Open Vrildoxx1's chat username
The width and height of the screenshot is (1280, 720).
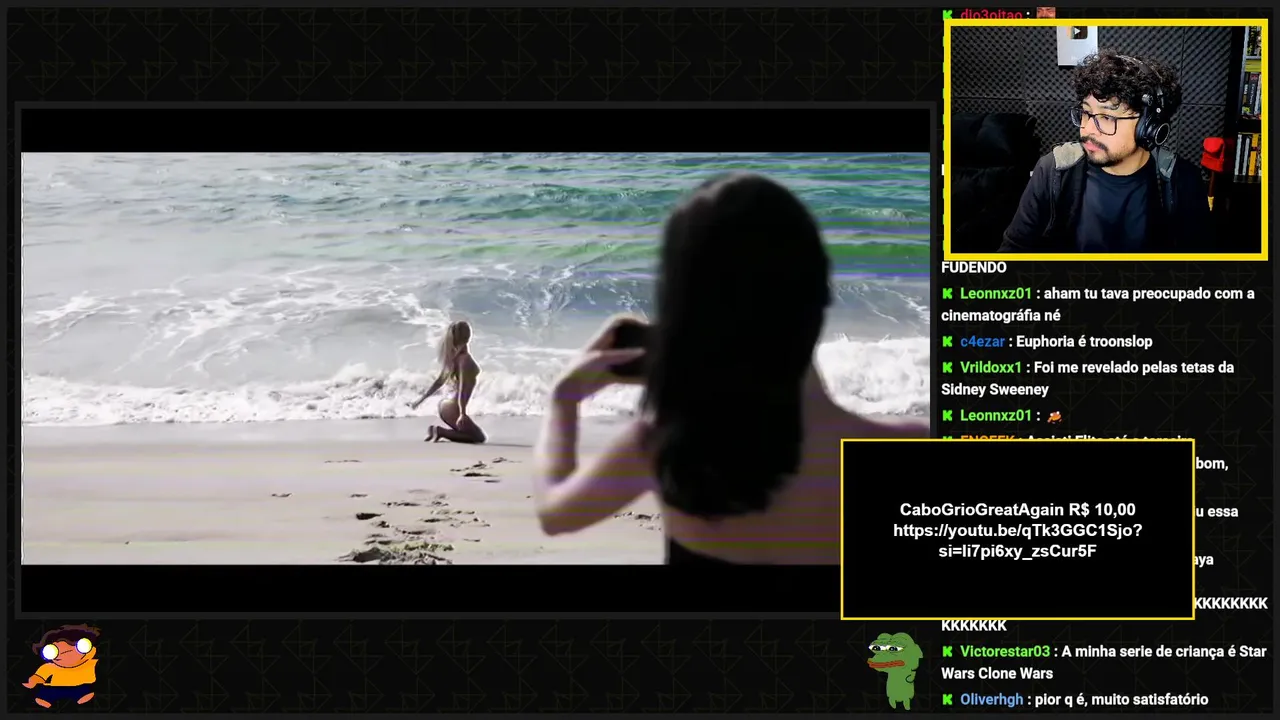991,368
